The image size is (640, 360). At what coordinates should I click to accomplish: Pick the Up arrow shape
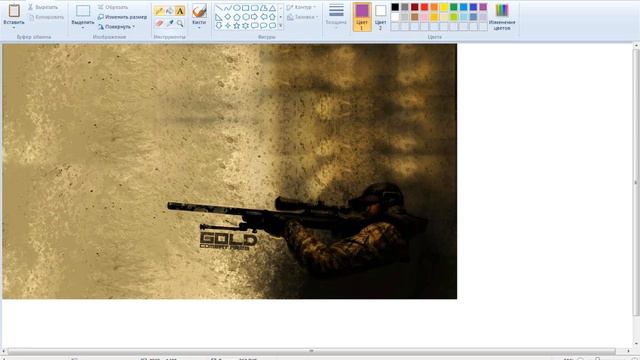272,17
